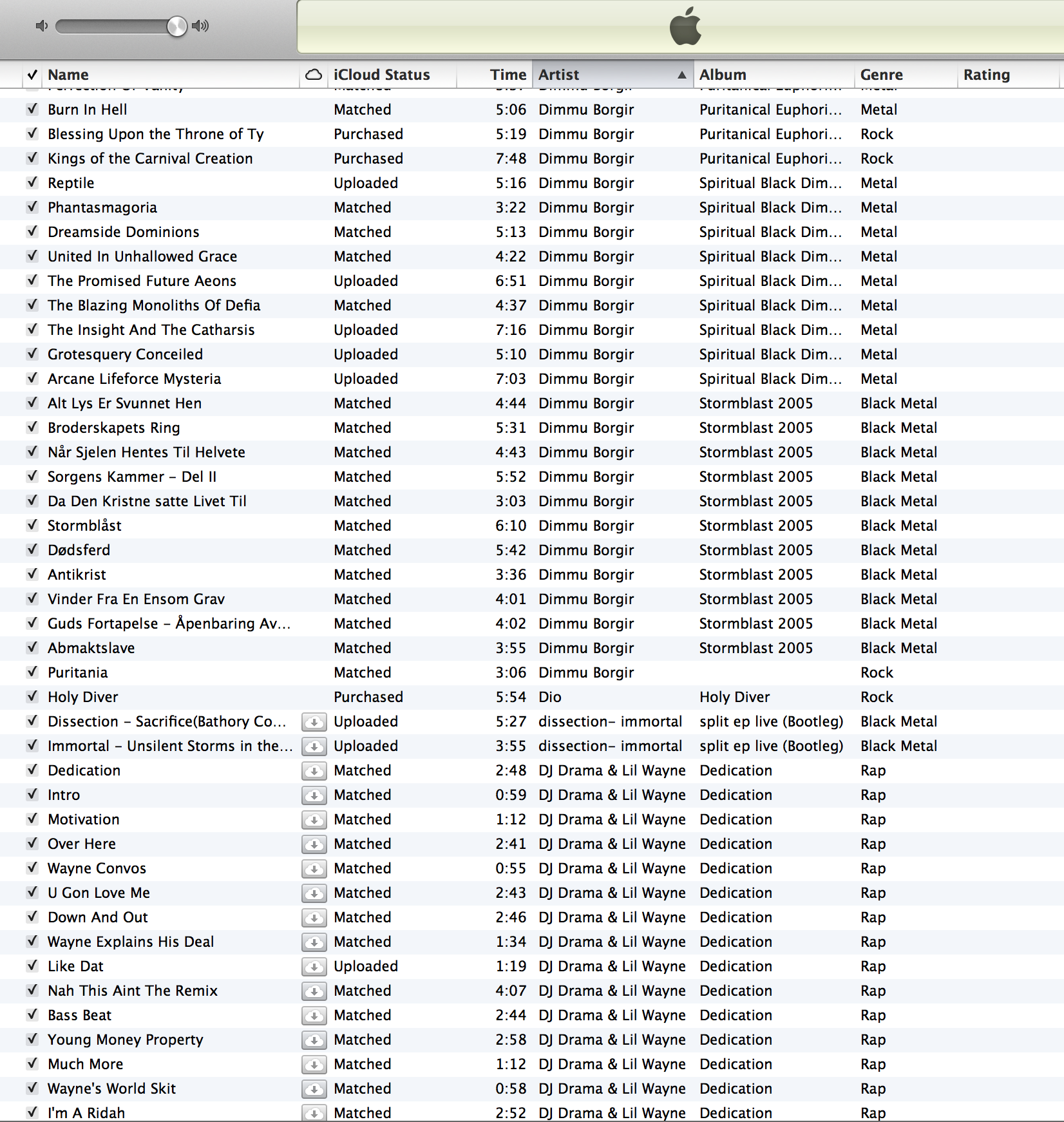Select The Blazing Monoliths Of Defia
The width and height of the screenshot is (1064, 1122).
coord(154,305)
